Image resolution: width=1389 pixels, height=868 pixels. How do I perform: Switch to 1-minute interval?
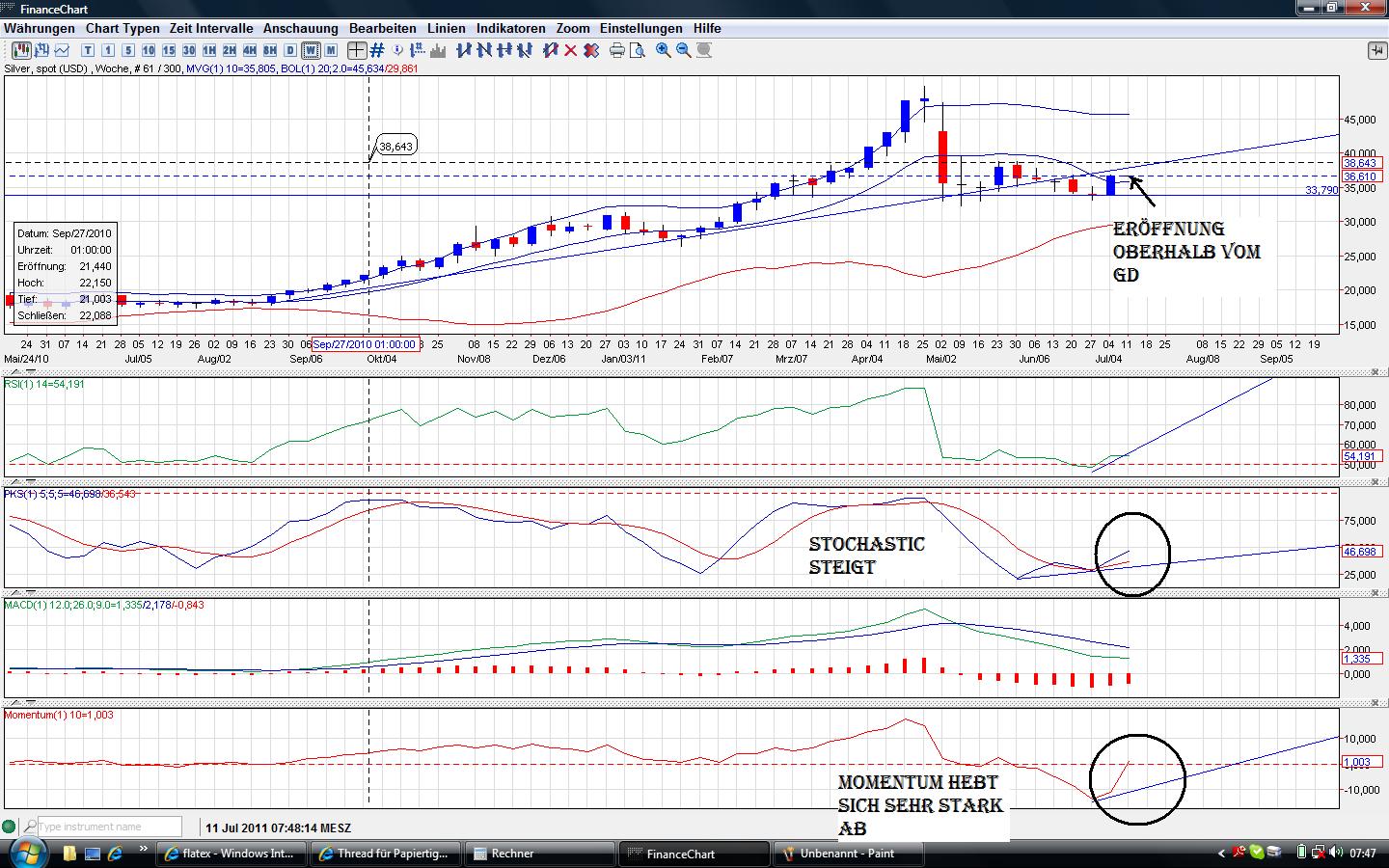tap(108, 50)
